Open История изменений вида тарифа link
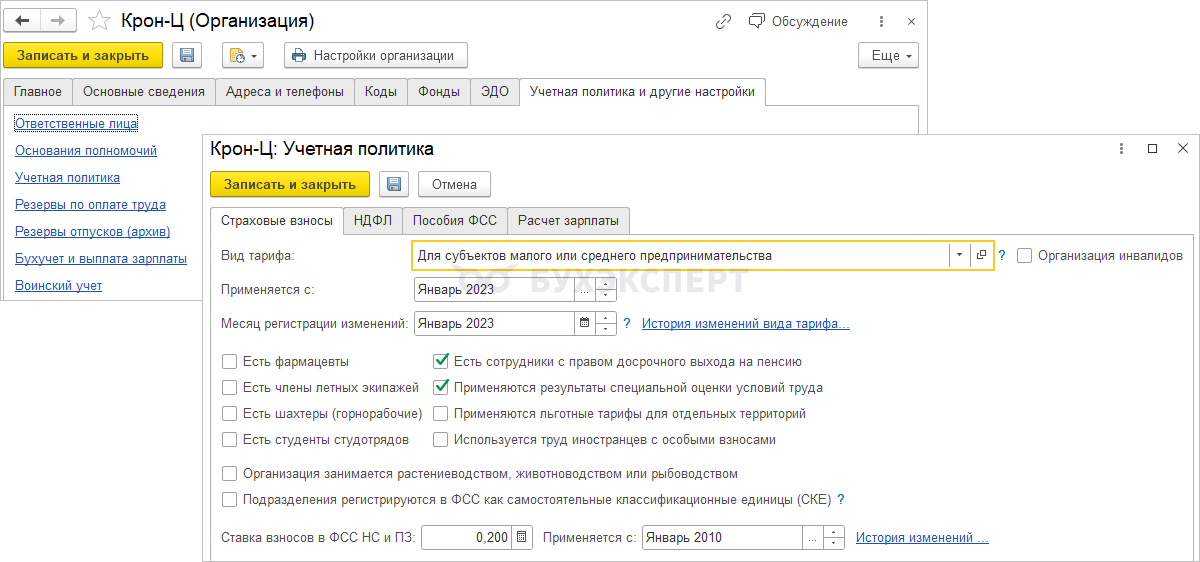 (745, 323)
